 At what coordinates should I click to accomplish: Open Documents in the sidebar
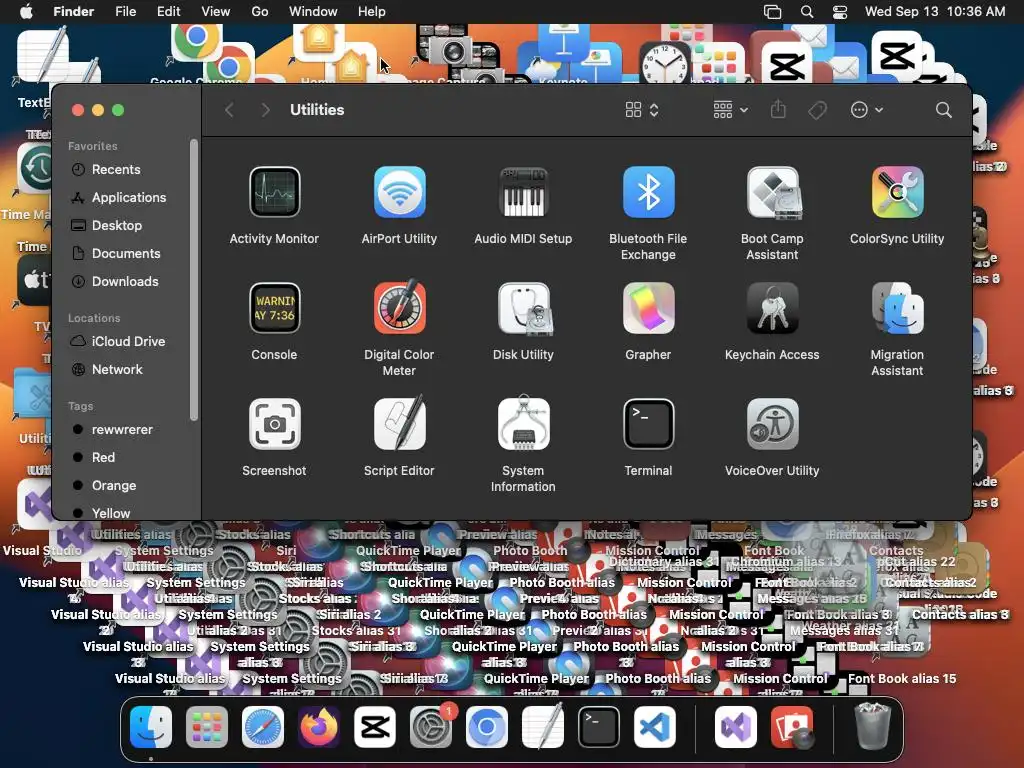tap(127, 253)
